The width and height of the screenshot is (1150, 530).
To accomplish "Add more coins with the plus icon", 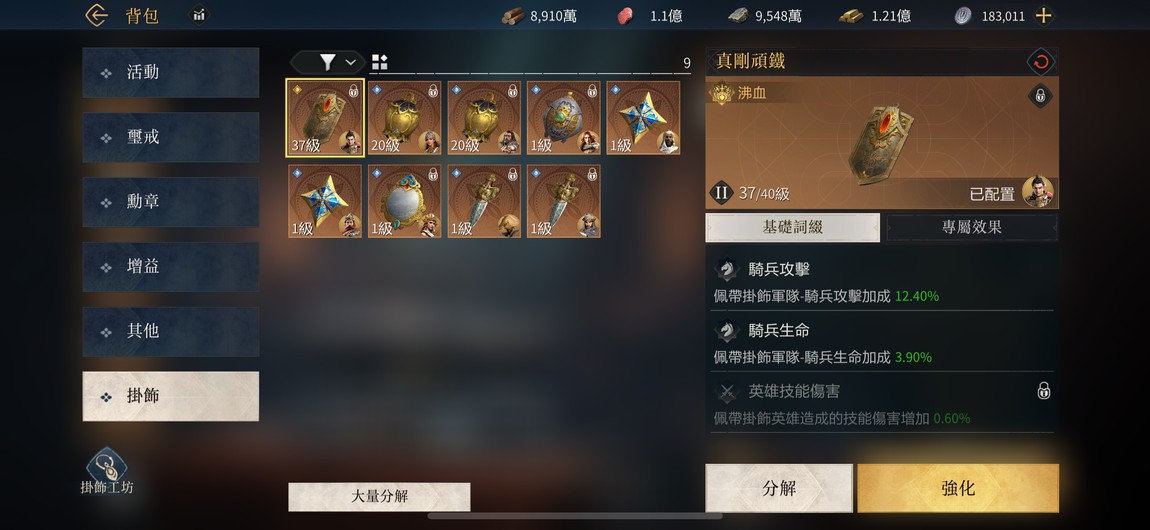I will (1043, 15).
